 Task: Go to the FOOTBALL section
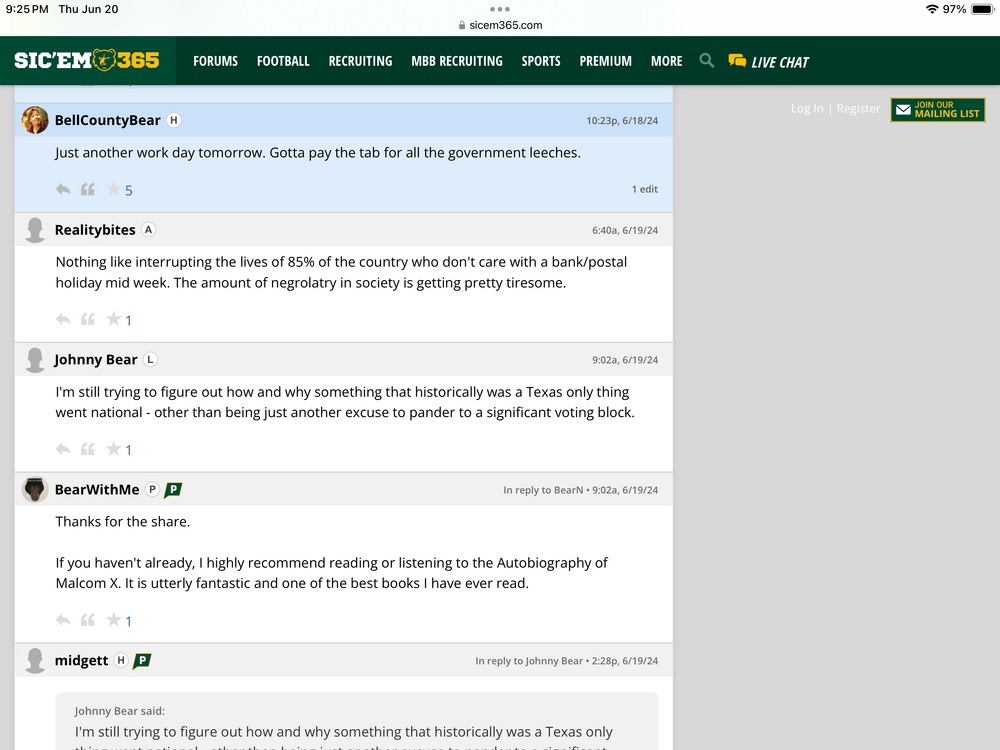283,61
